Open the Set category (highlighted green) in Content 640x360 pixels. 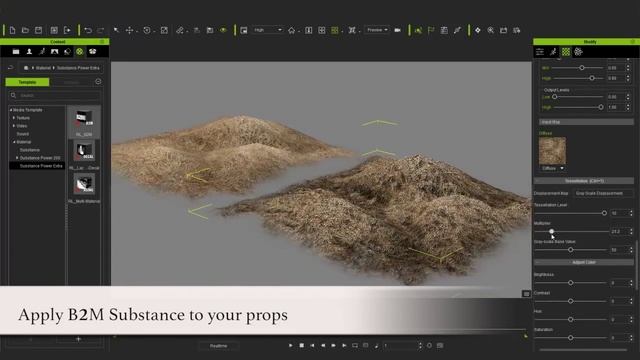pyautogui.click(x=80, y=52)
